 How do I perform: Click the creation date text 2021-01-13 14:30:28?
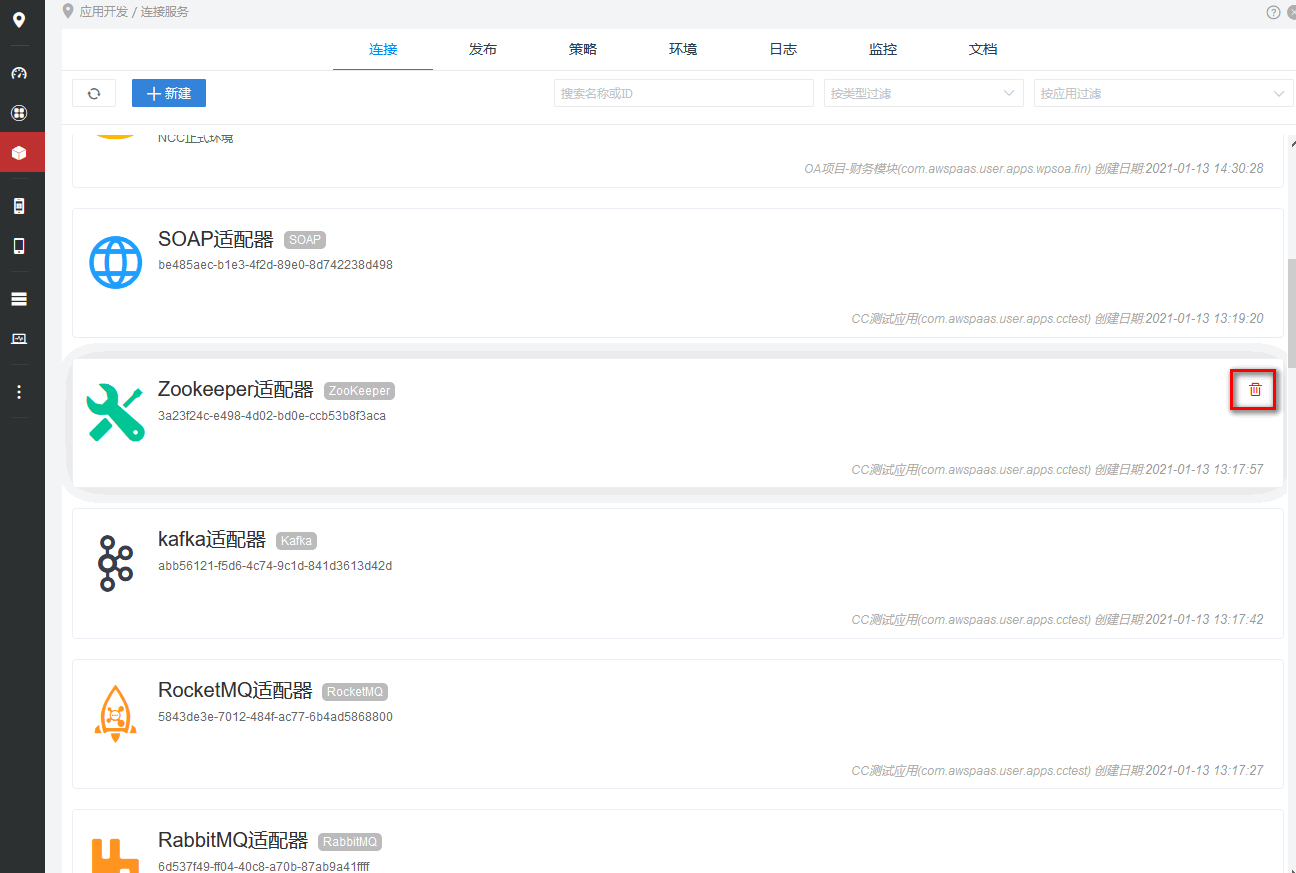1204,169
